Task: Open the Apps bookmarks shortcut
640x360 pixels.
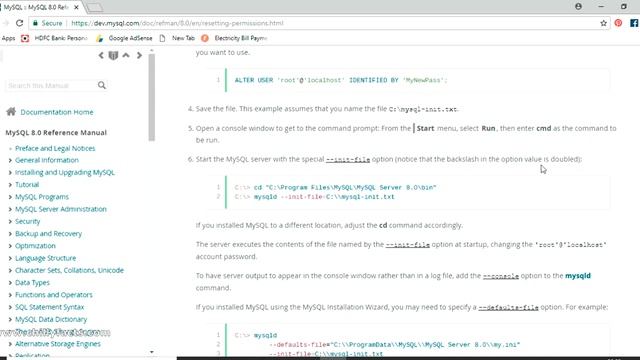Action: (8, 38)
